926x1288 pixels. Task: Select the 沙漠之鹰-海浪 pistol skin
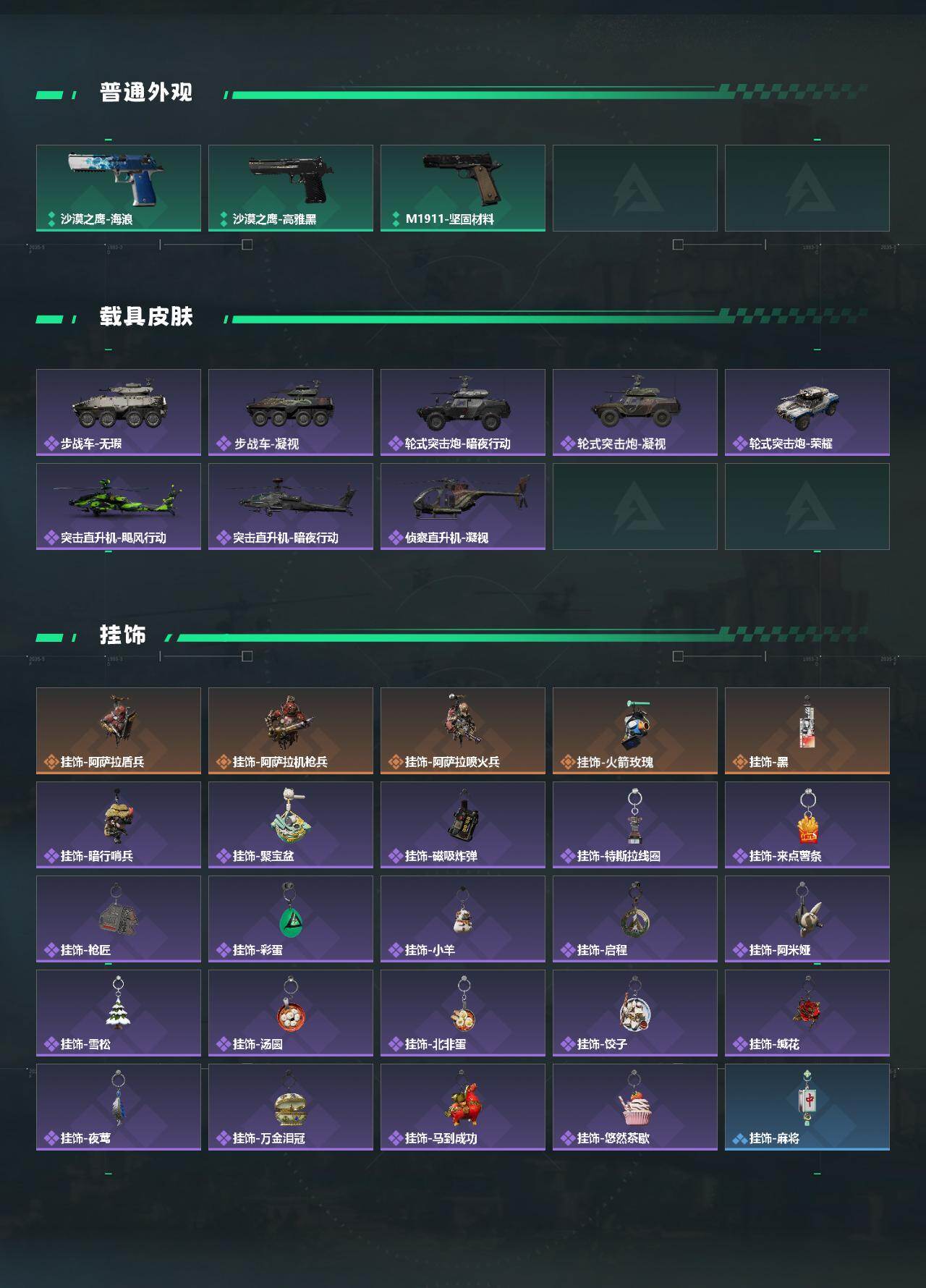[119, 188]
